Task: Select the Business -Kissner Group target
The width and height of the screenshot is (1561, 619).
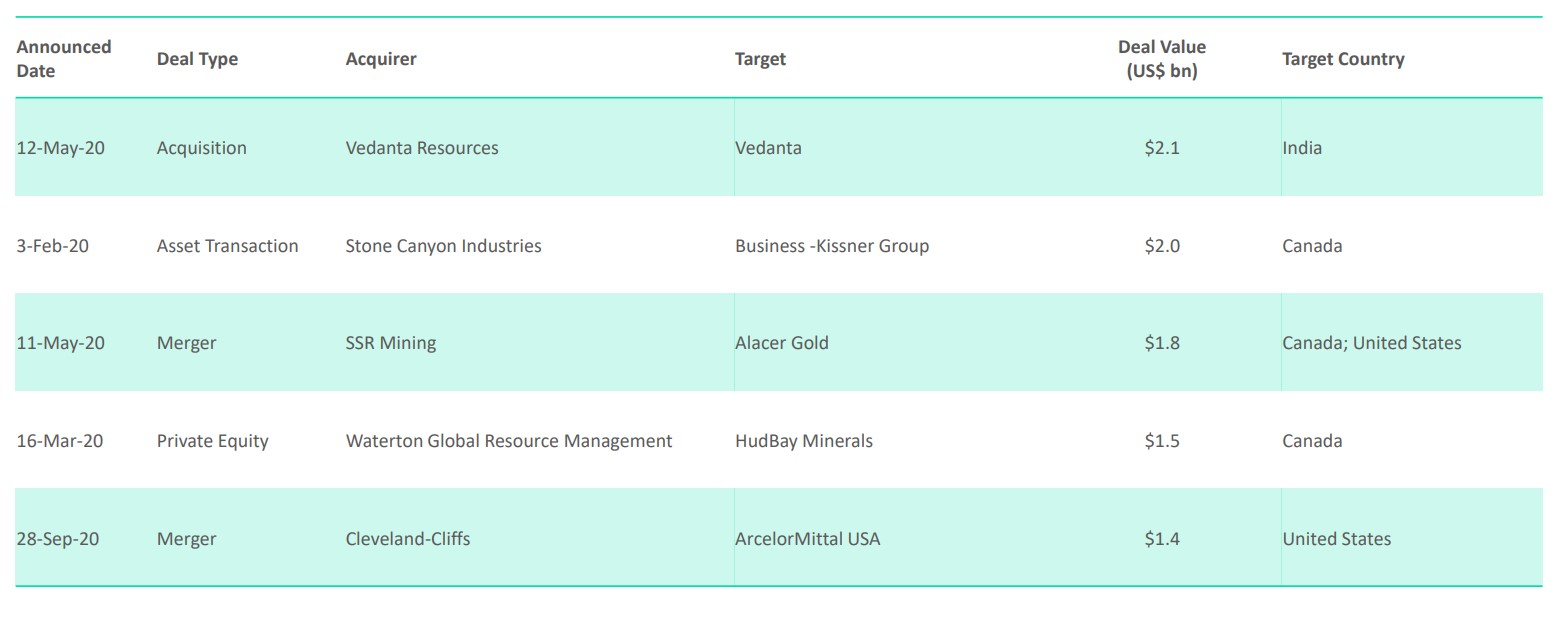Action: pyautogui.click(x=832, y=246)
